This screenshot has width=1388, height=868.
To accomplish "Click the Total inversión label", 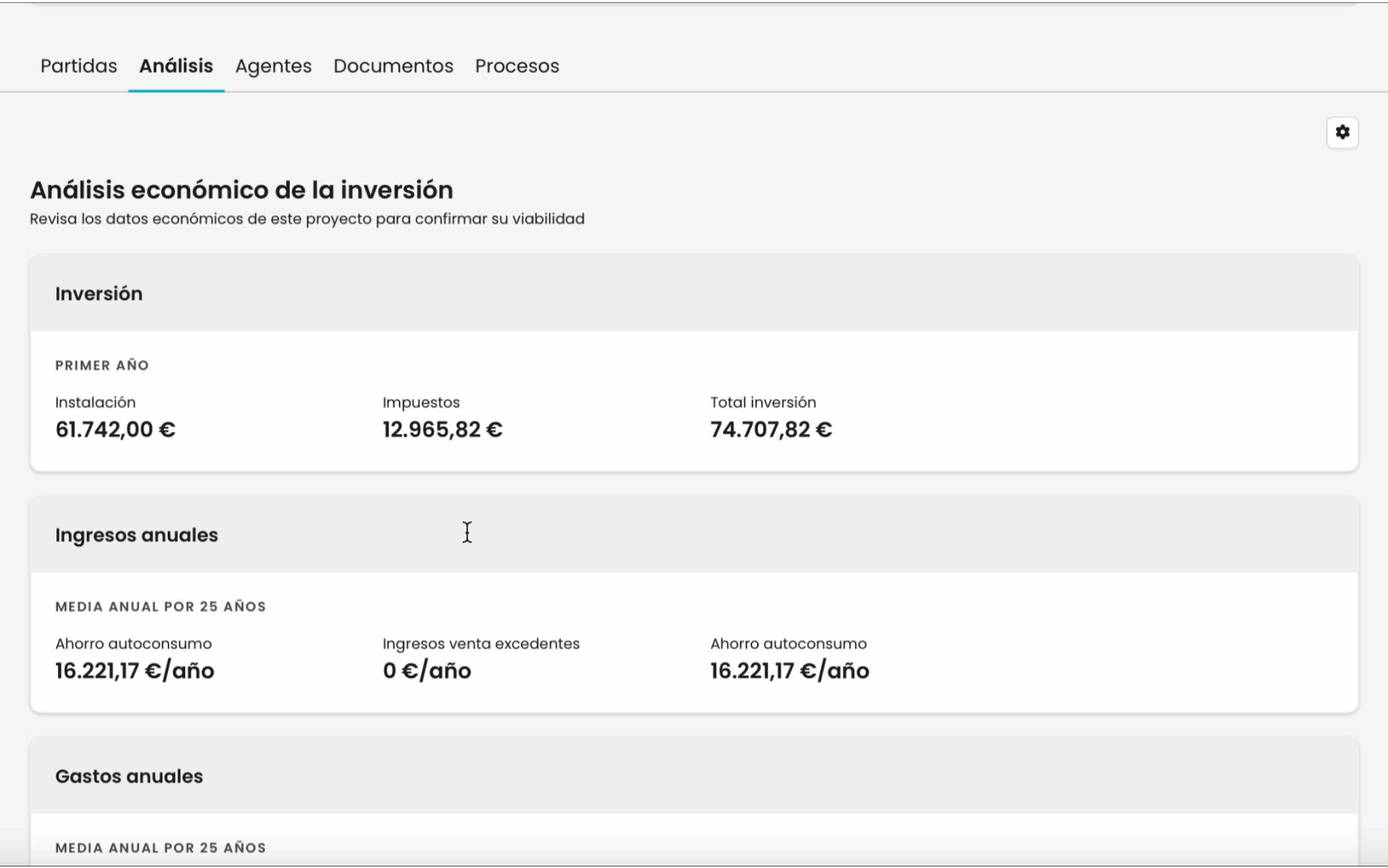I will 763,402.
